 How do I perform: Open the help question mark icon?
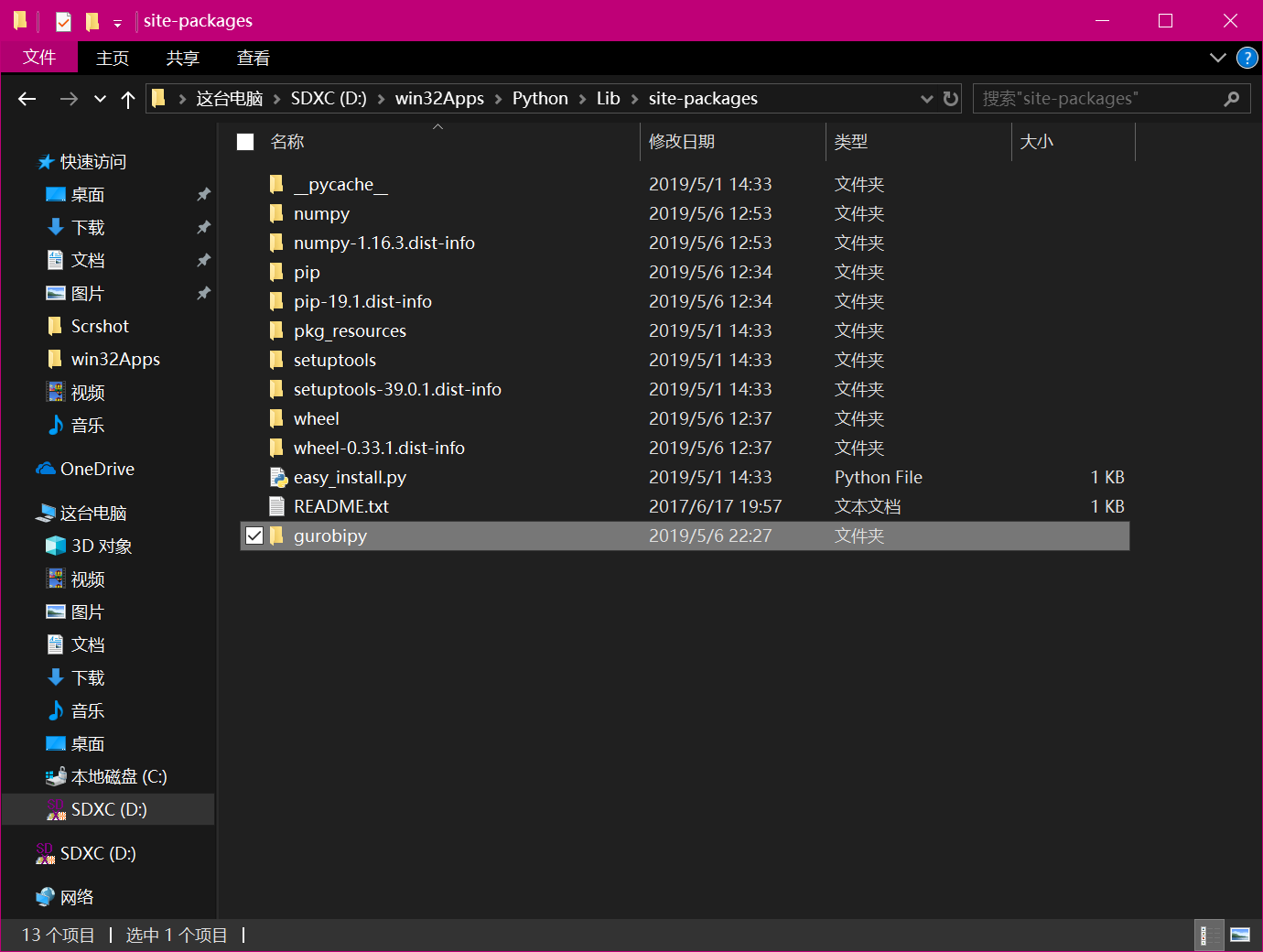(x=1247, y=58)
